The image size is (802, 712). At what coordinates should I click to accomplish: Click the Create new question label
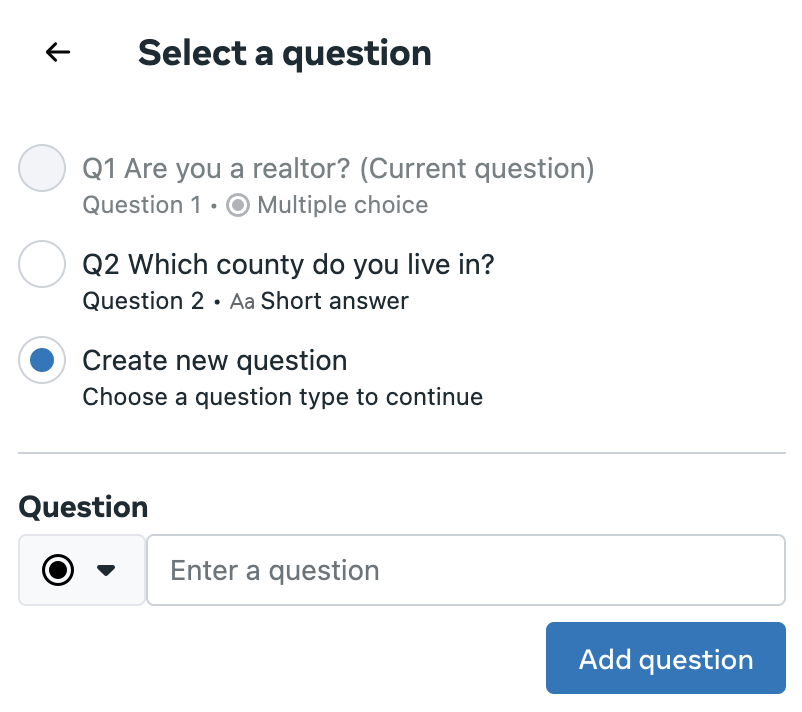(215, 361)
